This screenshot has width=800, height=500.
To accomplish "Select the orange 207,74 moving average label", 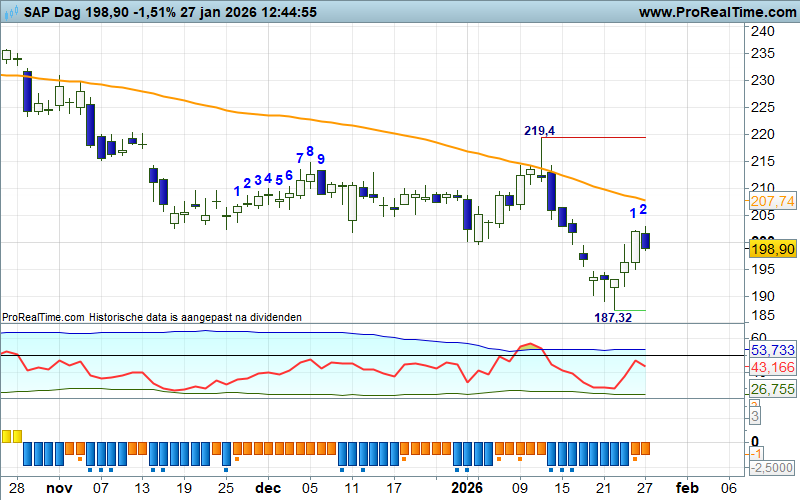I will [771, 201].
